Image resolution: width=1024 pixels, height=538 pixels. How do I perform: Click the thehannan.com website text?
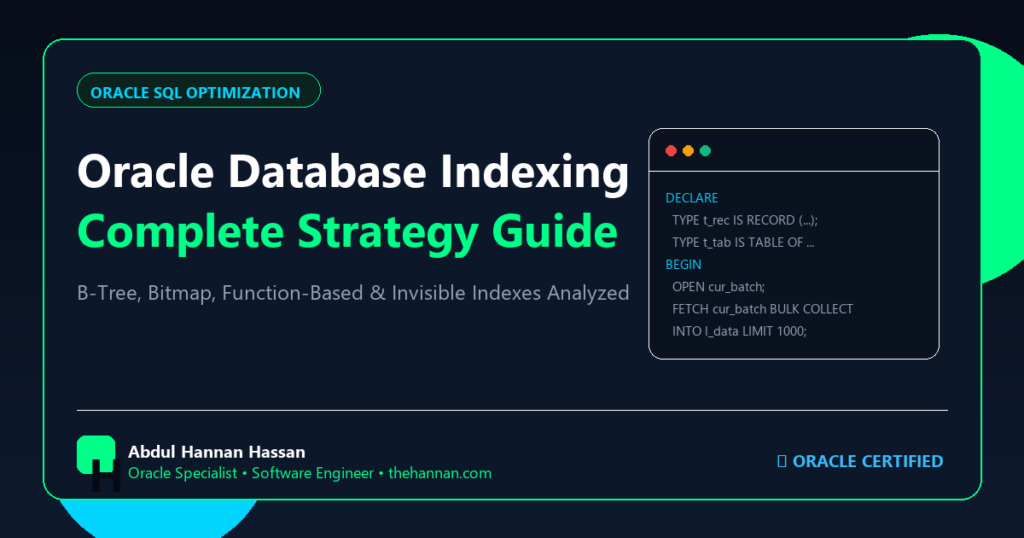click(440, 473)
